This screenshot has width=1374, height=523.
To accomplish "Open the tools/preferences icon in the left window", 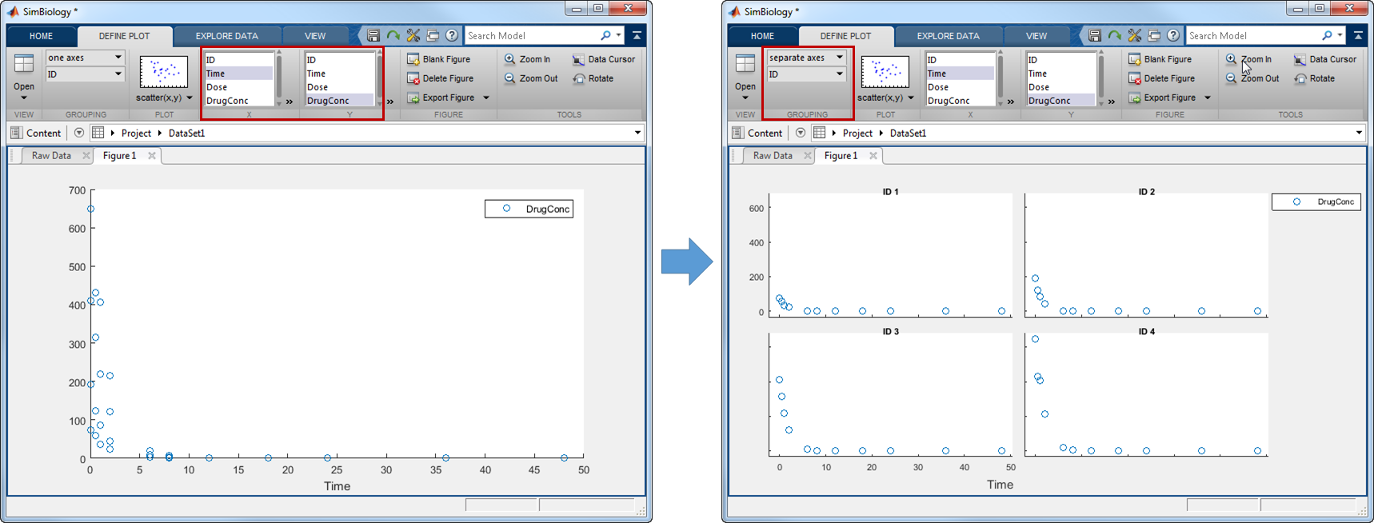I will point(413,35).
